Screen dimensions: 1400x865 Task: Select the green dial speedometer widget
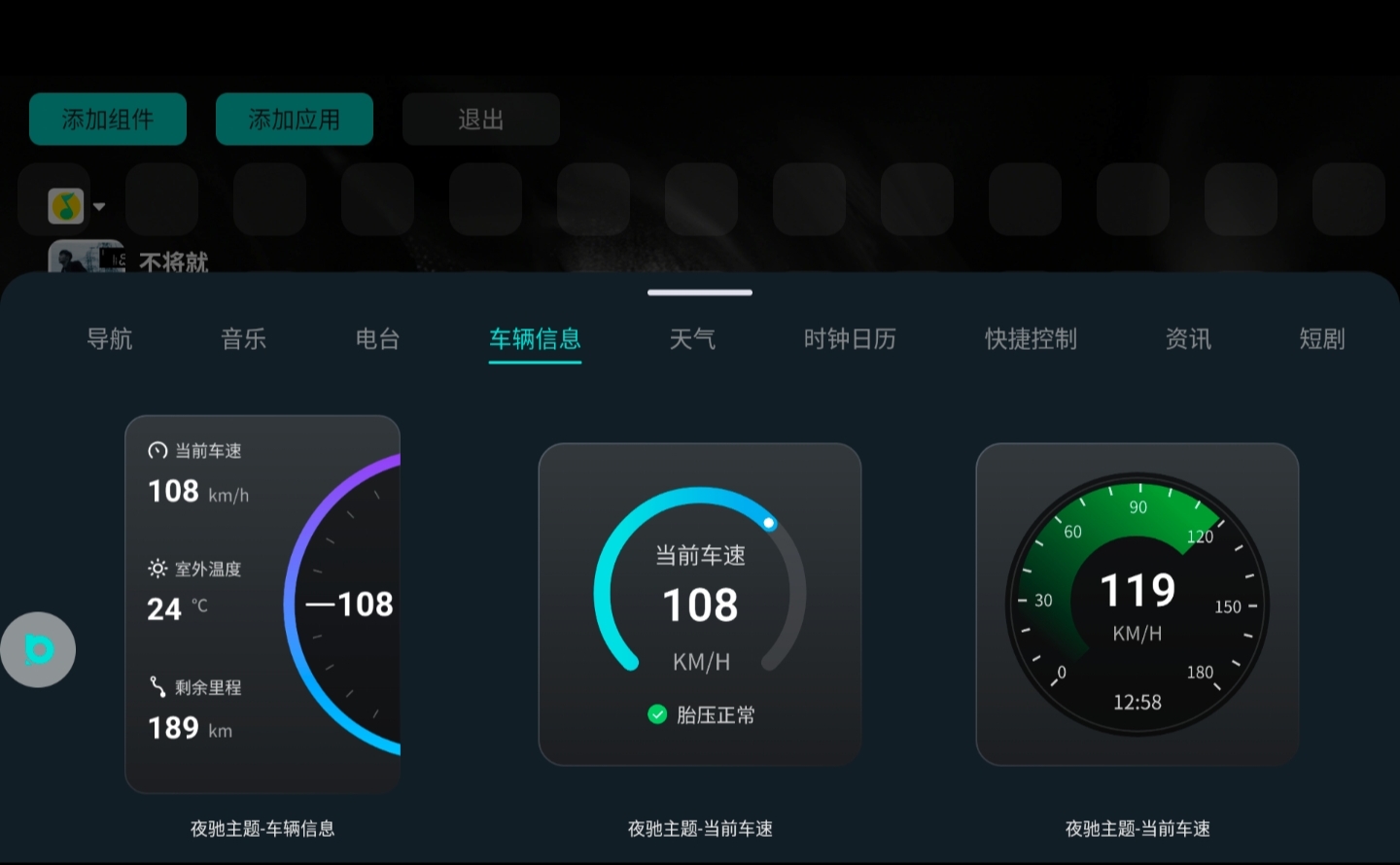(1137, 605)
